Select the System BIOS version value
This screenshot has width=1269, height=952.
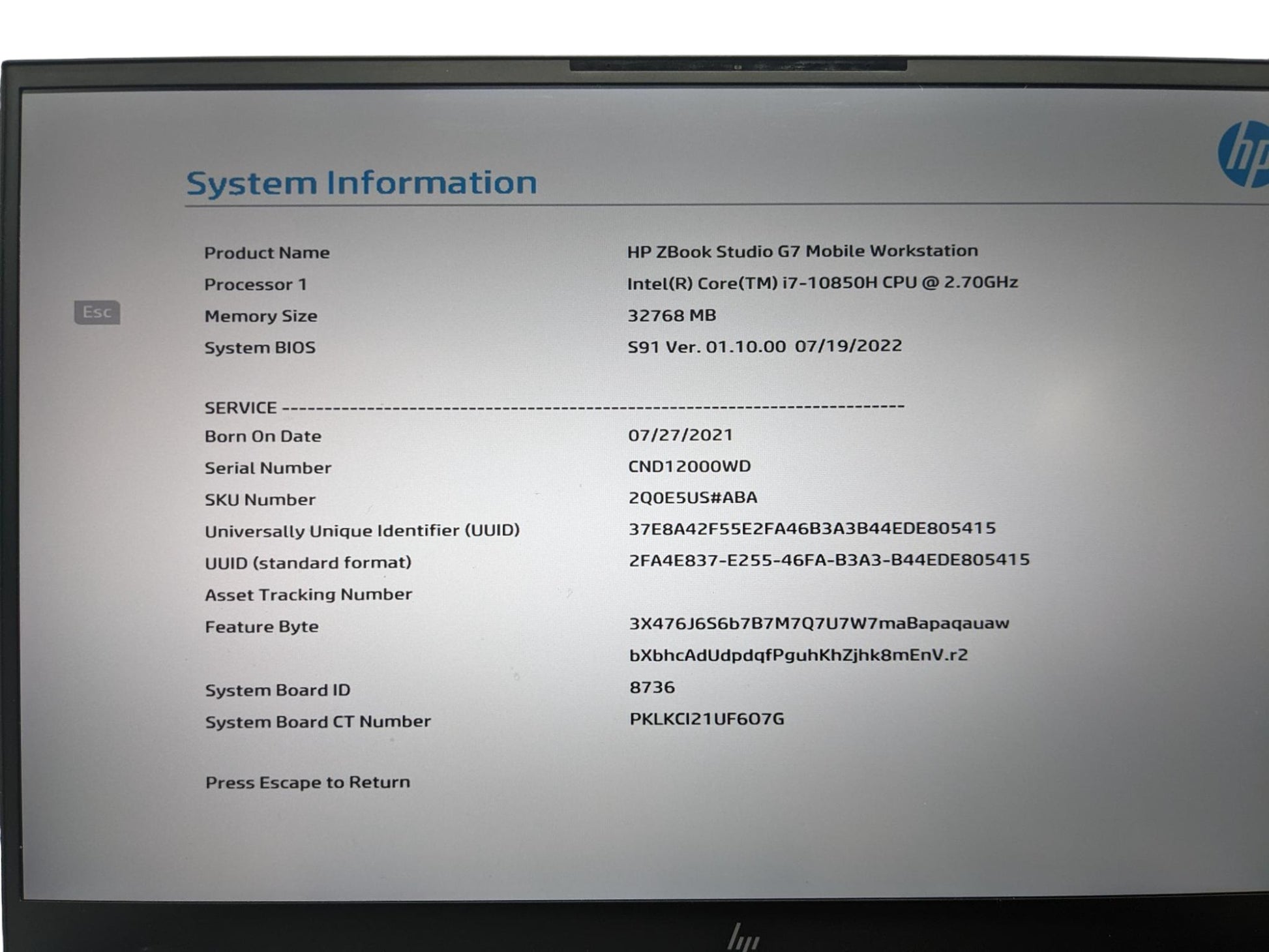[x=764, y=346]
